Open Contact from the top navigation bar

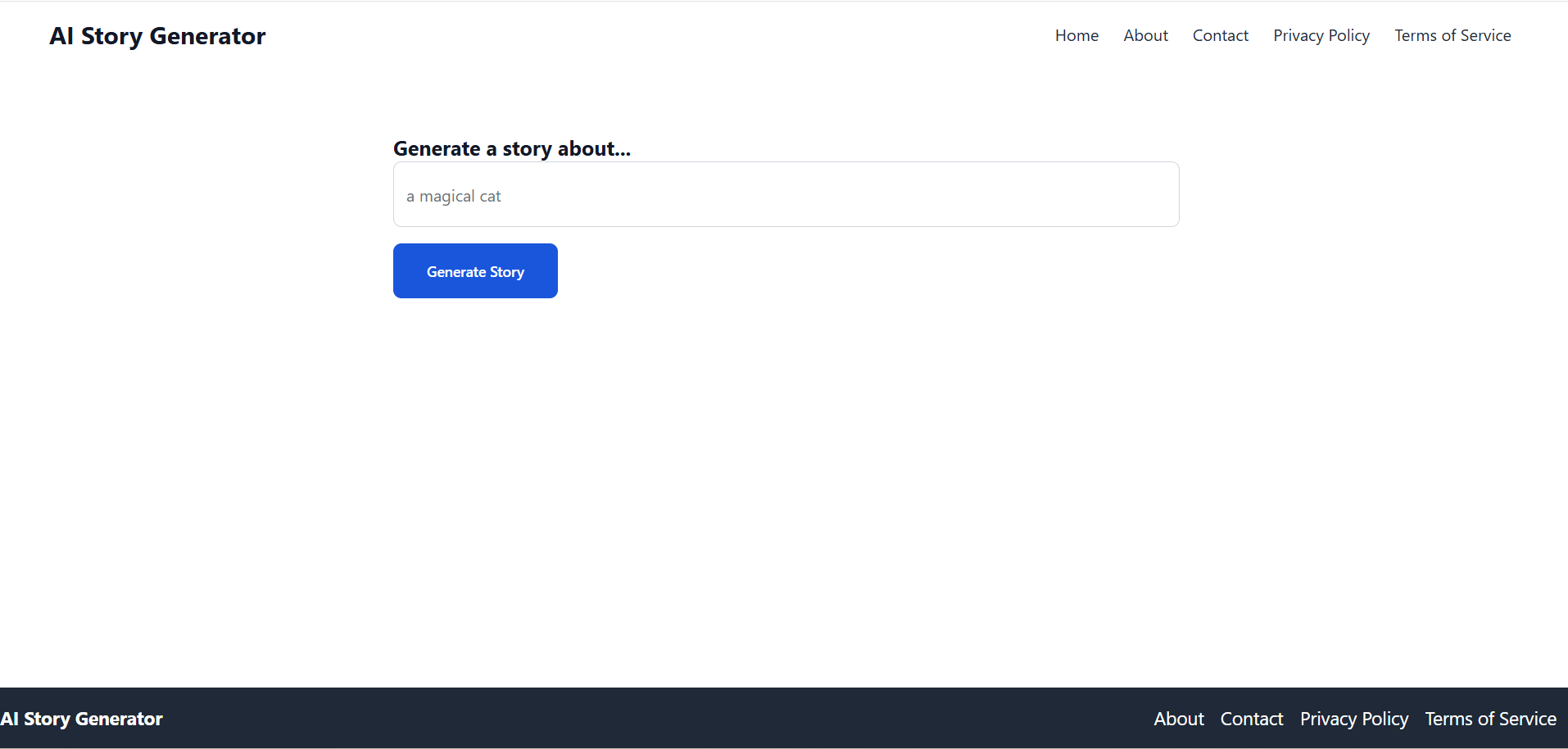[1220, 35]
